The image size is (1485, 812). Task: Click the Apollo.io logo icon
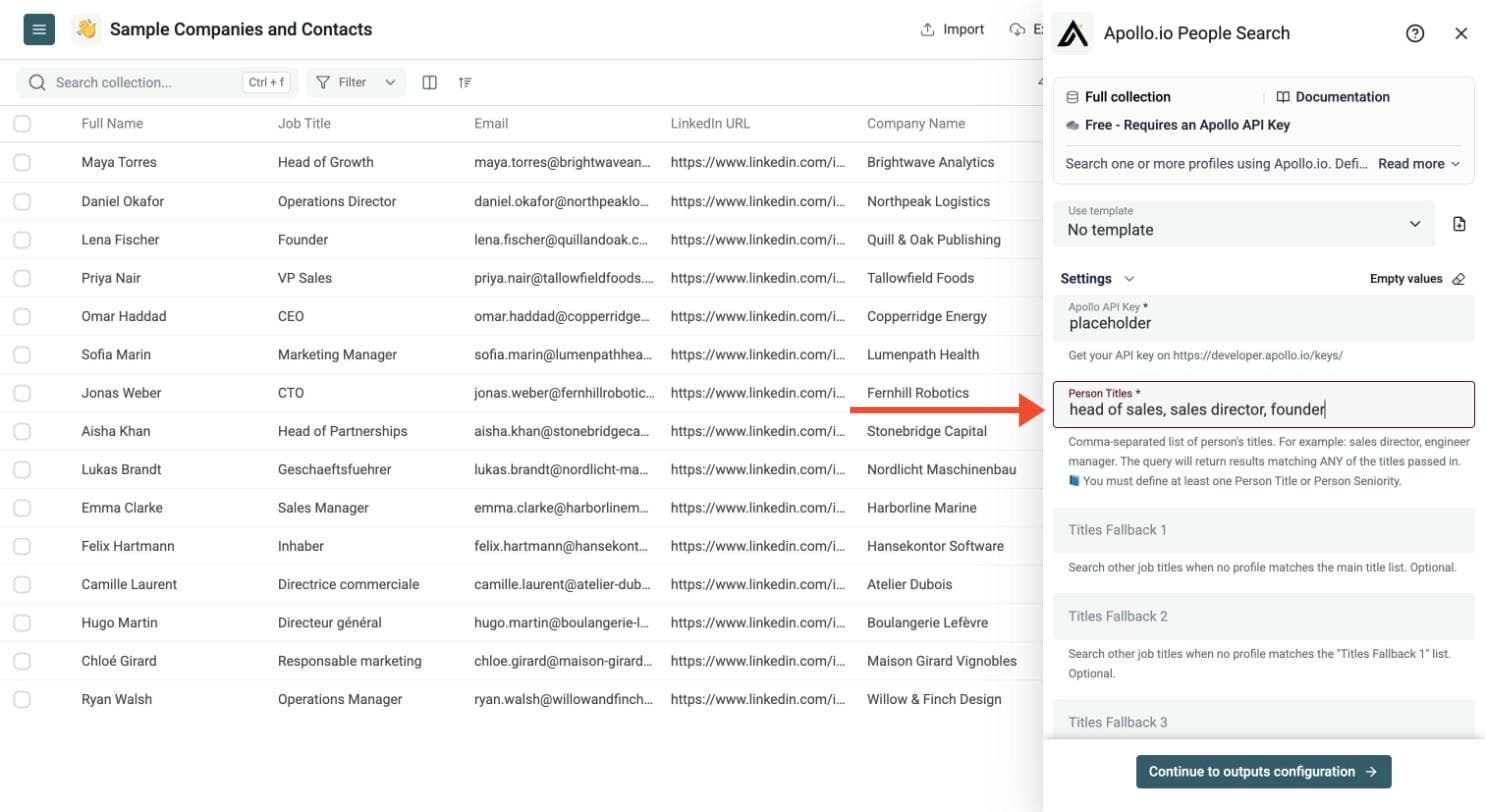1073,33
